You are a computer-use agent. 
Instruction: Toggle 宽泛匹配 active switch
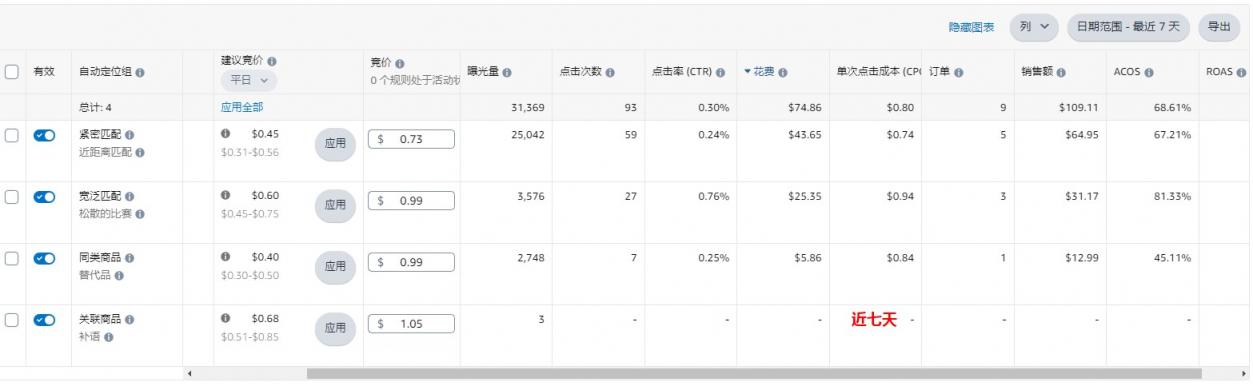[45, 198]
